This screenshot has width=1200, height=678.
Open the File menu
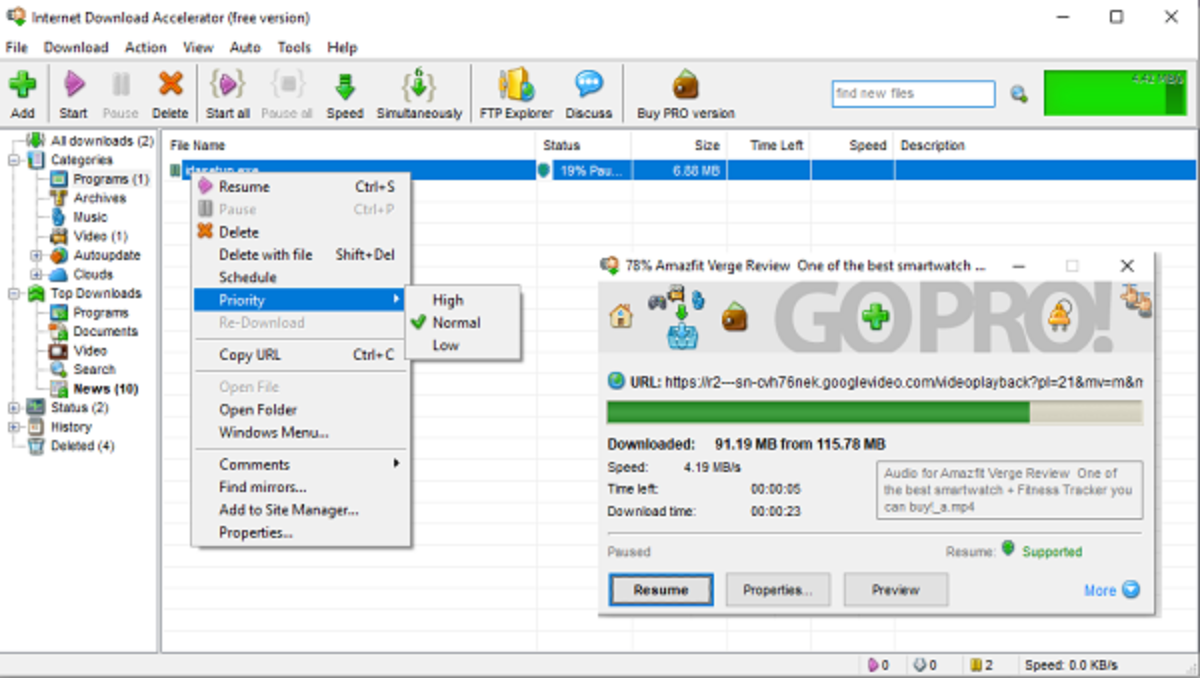17,47
